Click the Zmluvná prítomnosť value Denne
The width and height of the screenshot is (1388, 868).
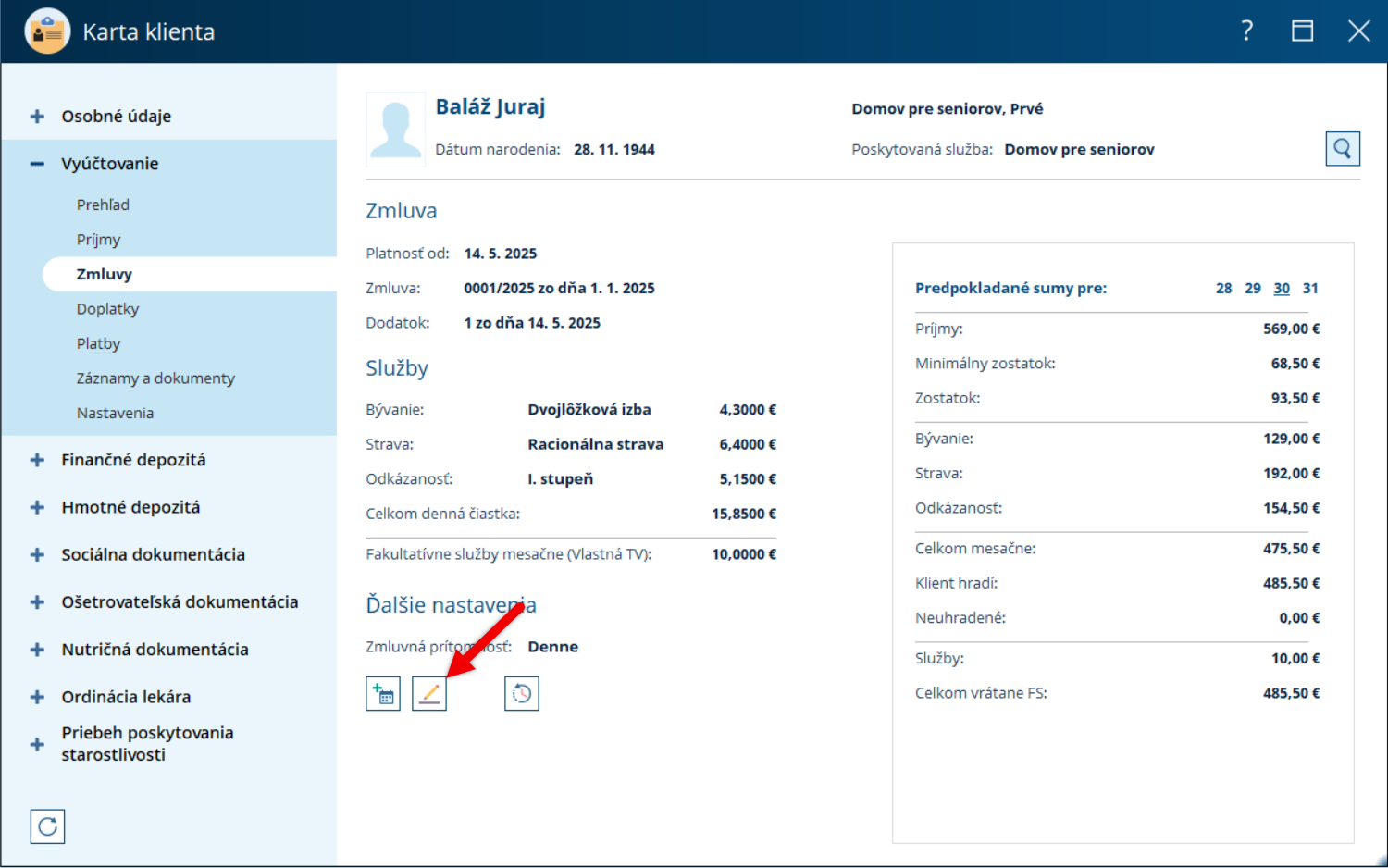coord(553,647)
